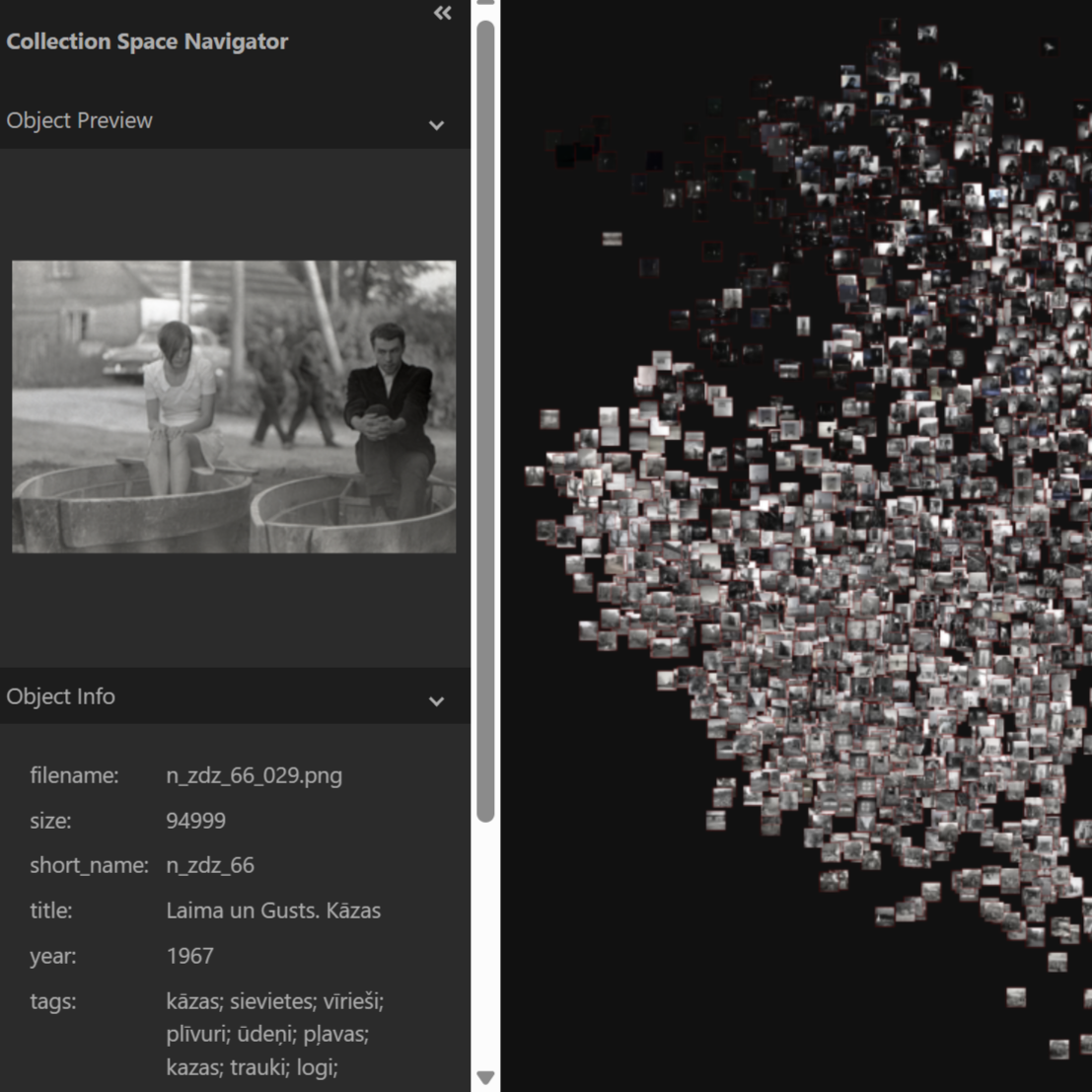Click the upward arrow at scrollbar top

(484, 6)
